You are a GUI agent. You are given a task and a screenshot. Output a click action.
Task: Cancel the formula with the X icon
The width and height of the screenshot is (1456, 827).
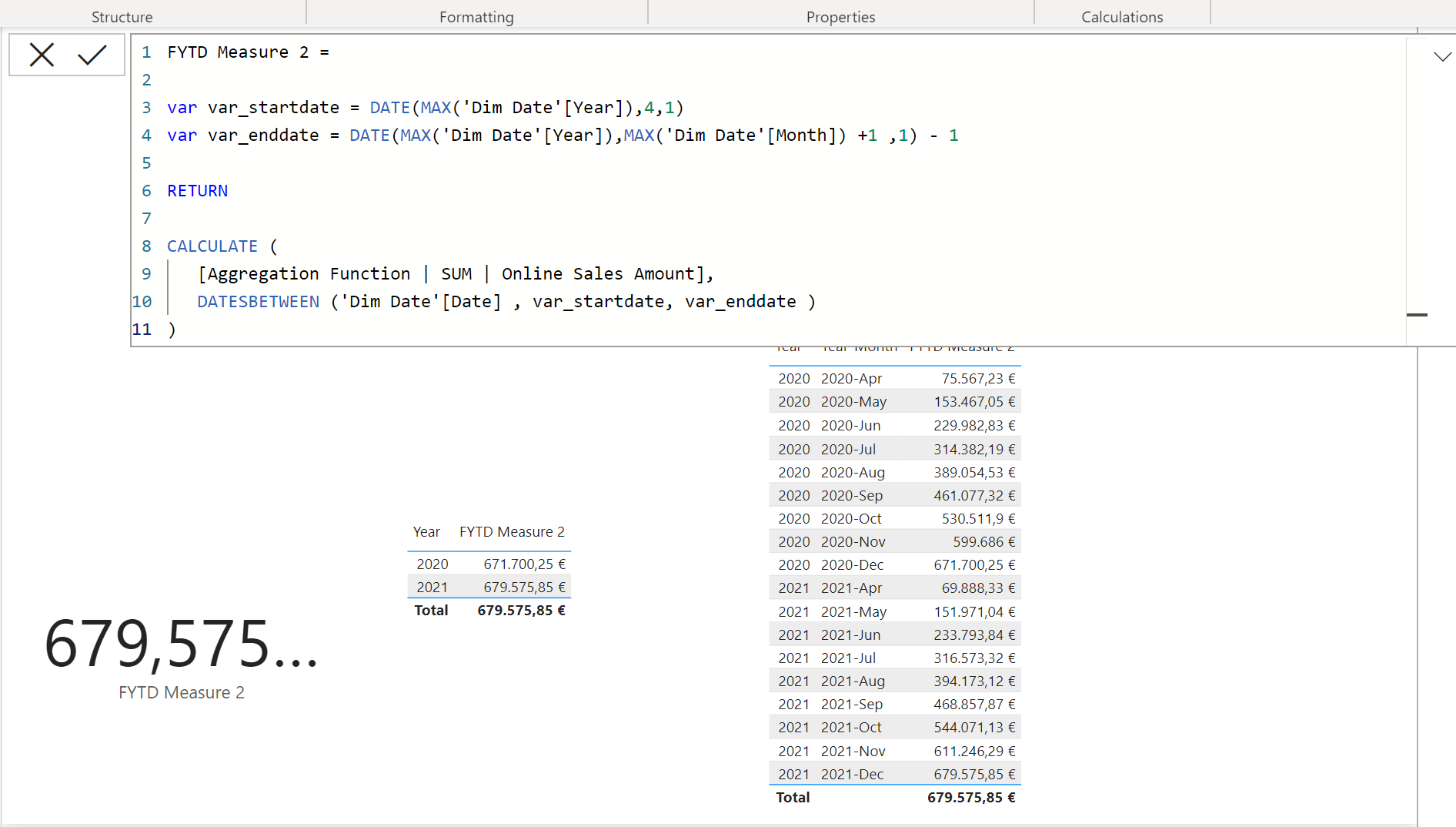[42, 55]
